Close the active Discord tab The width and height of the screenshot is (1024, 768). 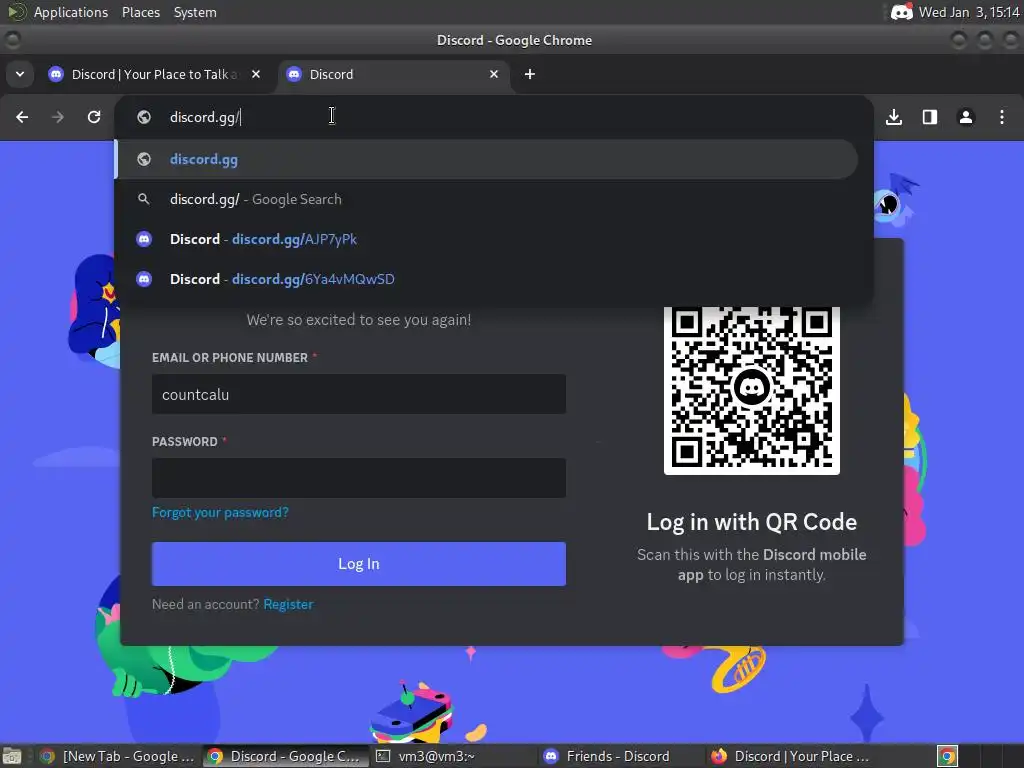pos(494,74)
